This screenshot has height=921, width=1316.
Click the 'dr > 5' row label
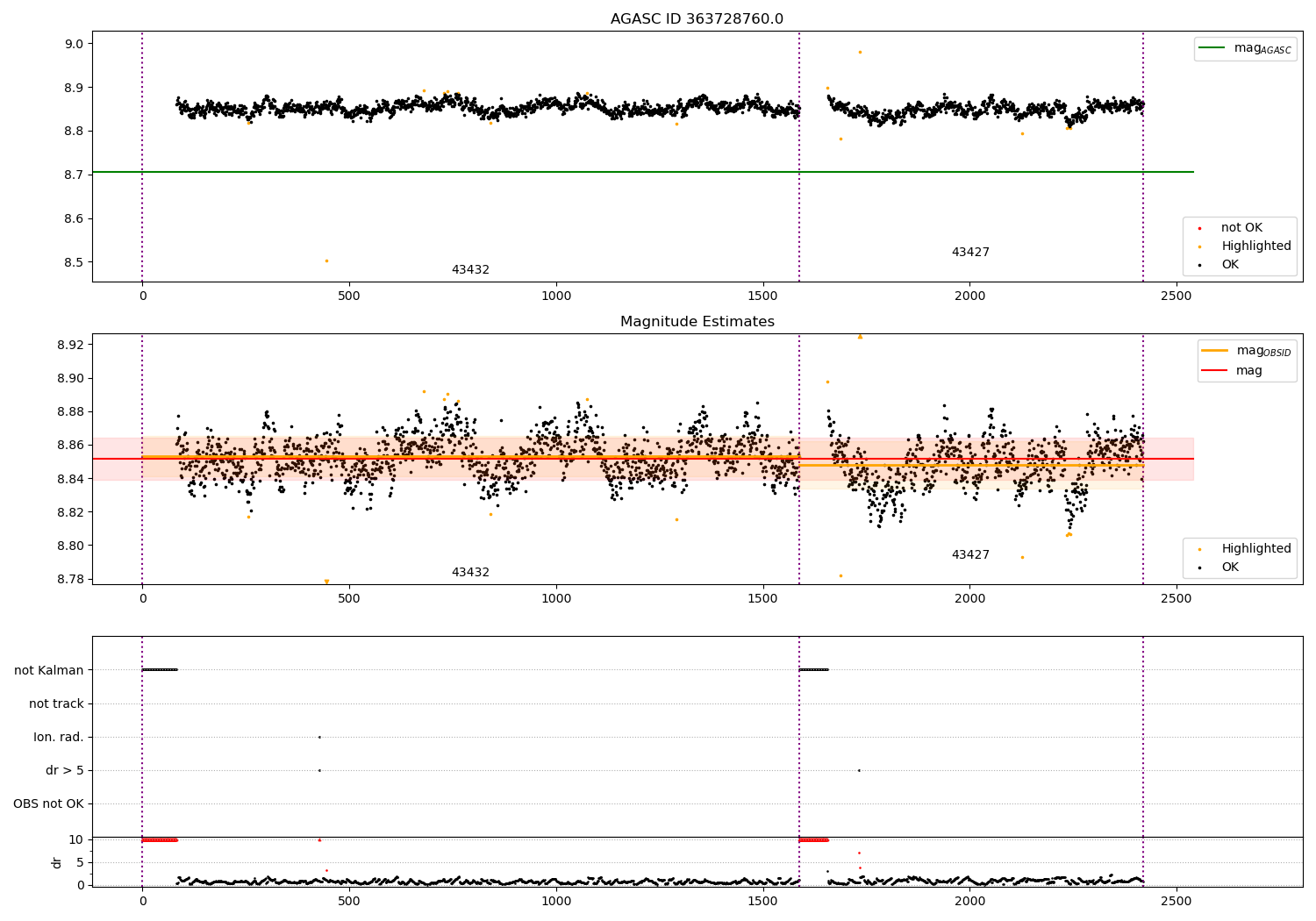[x=65, y=770]
